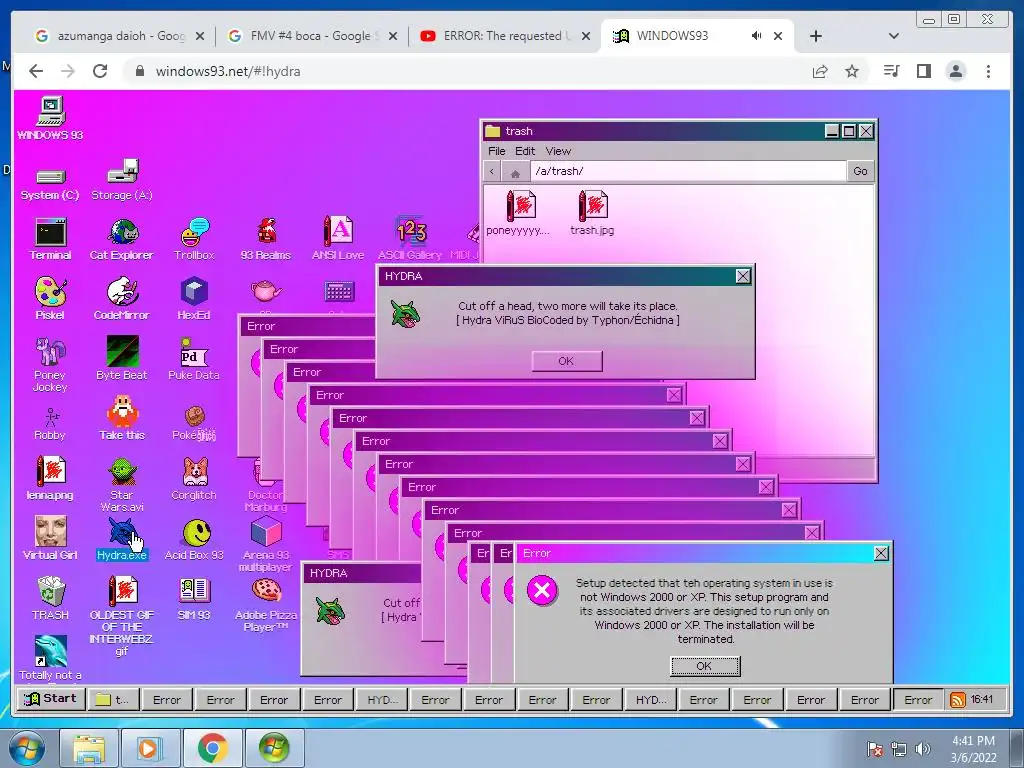Open Adobe Pizza Player icon
The image size is (1024, 768).
[266, 604]
